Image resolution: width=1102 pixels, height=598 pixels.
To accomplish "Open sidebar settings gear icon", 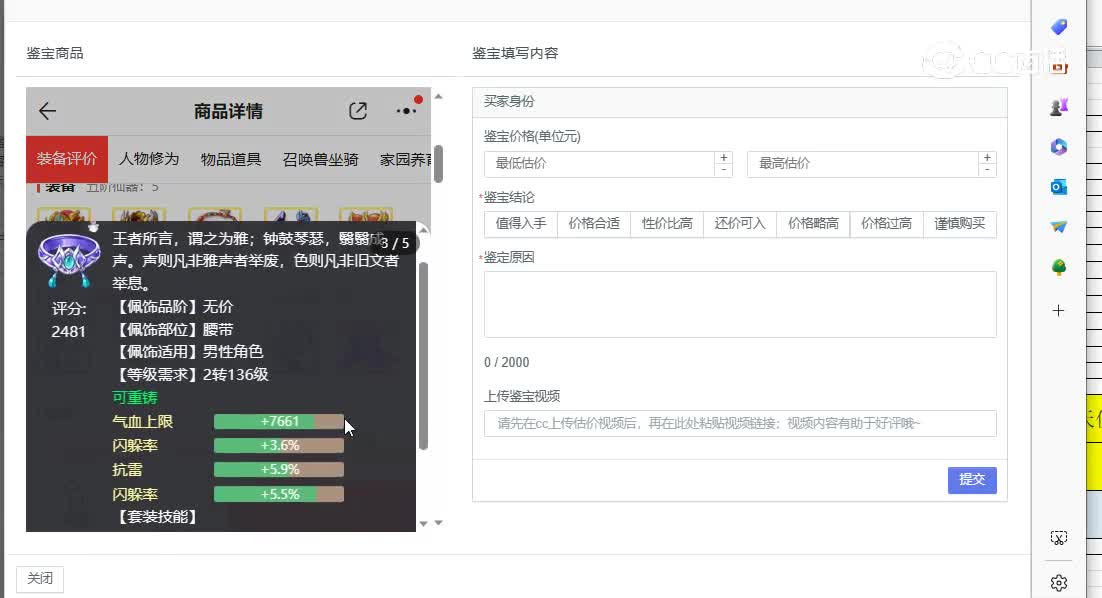I will [1058, 583].
